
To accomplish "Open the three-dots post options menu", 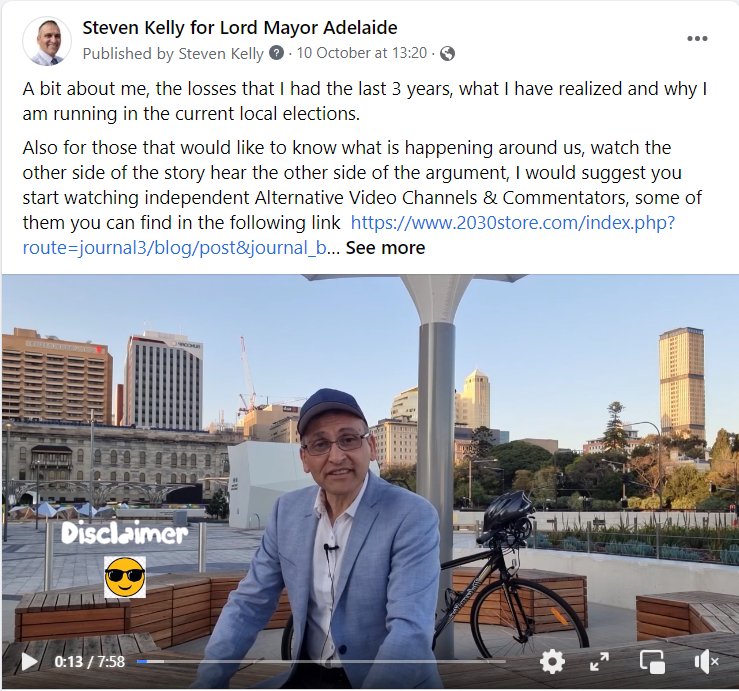I will [x=697, y=39].
